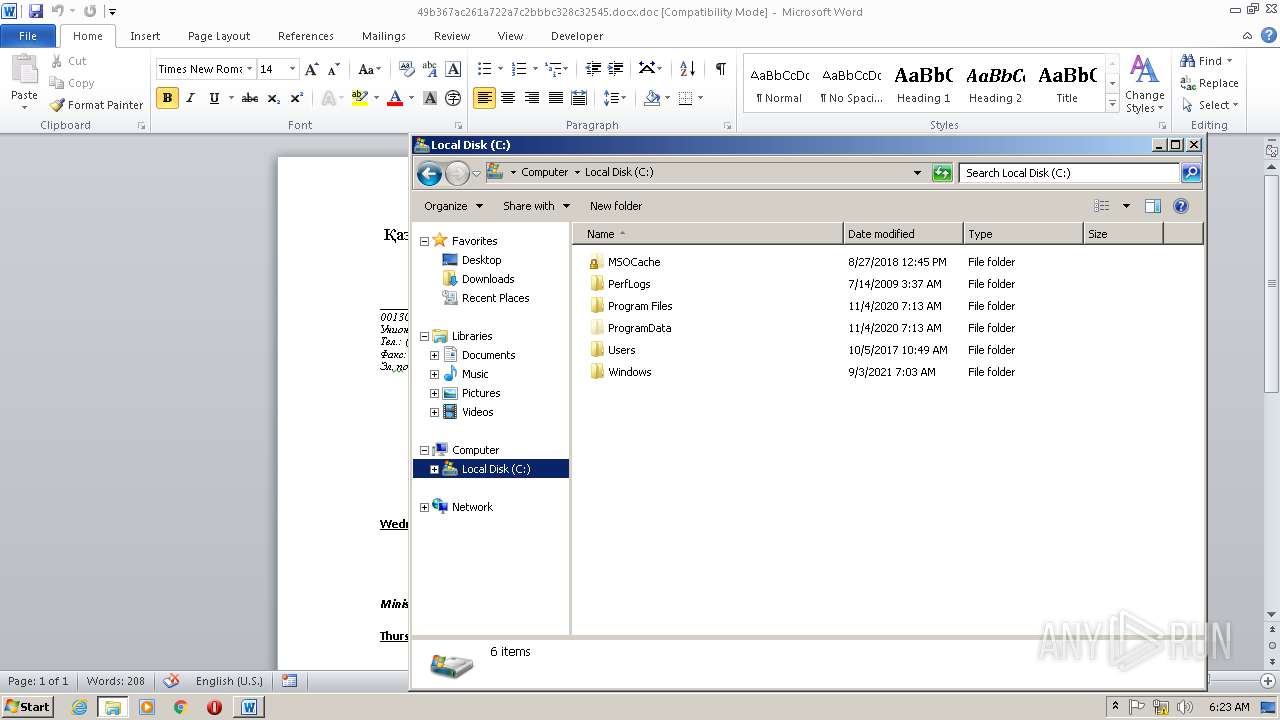
Task: Click the New folder button
Action: tap(616, 206)
